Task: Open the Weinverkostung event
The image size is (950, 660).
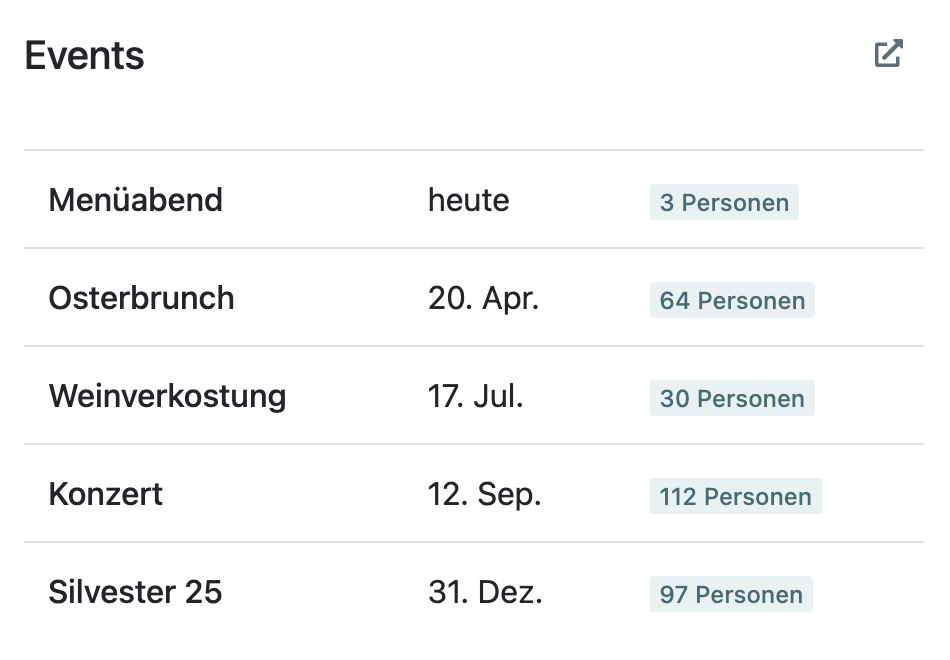Action: 167,396
